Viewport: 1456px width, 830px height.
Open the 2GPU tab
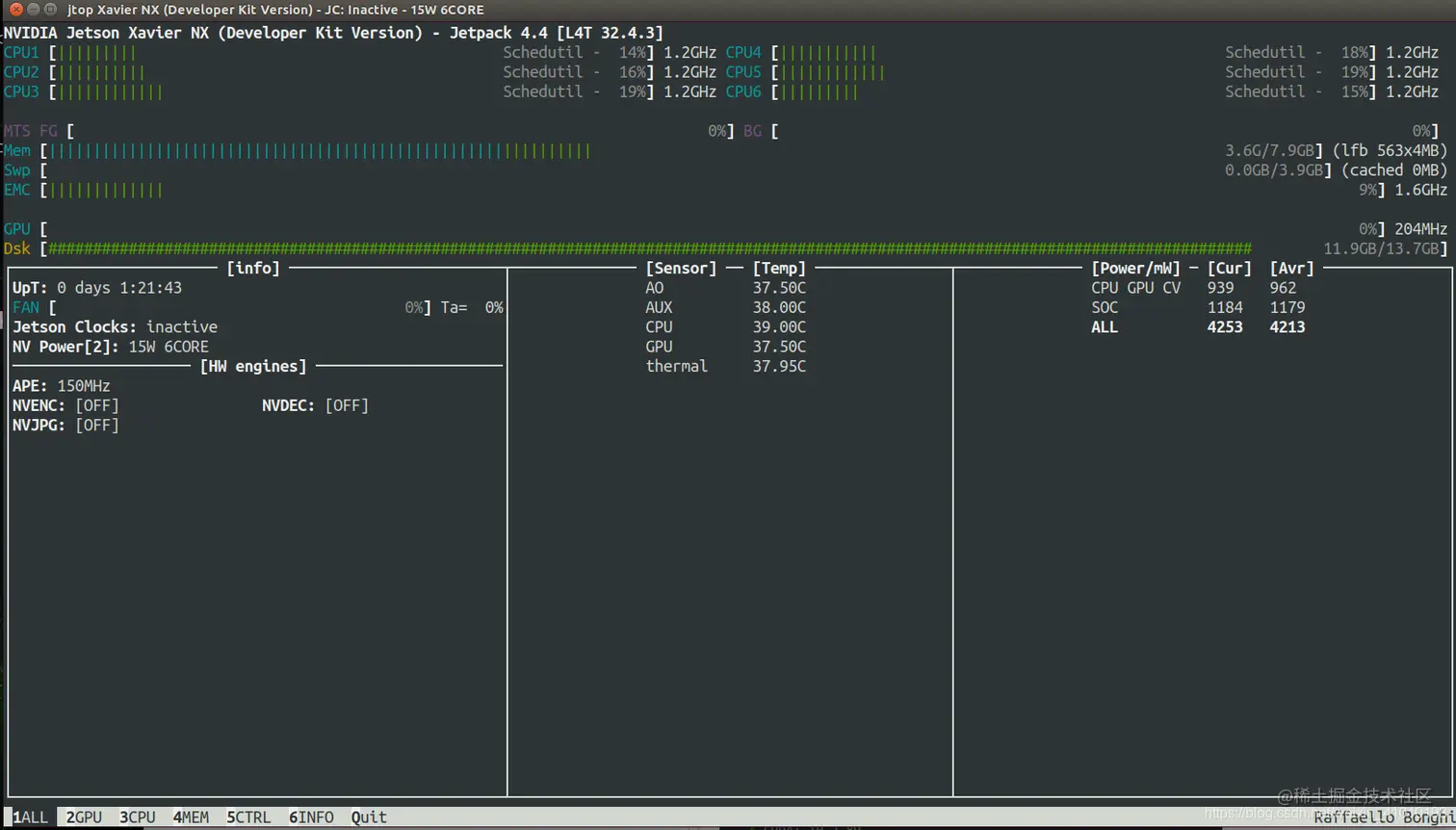84,817
